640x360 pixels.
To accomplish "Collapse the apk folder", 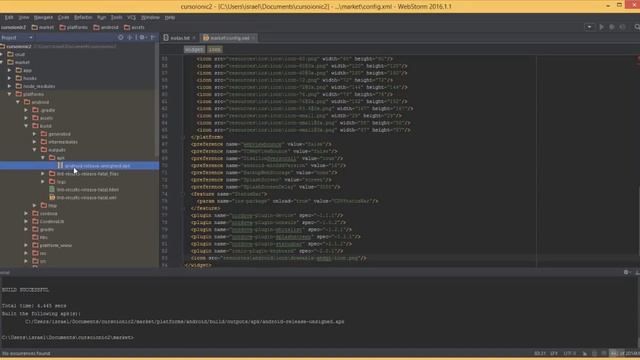I will click(x=43, y=158).
